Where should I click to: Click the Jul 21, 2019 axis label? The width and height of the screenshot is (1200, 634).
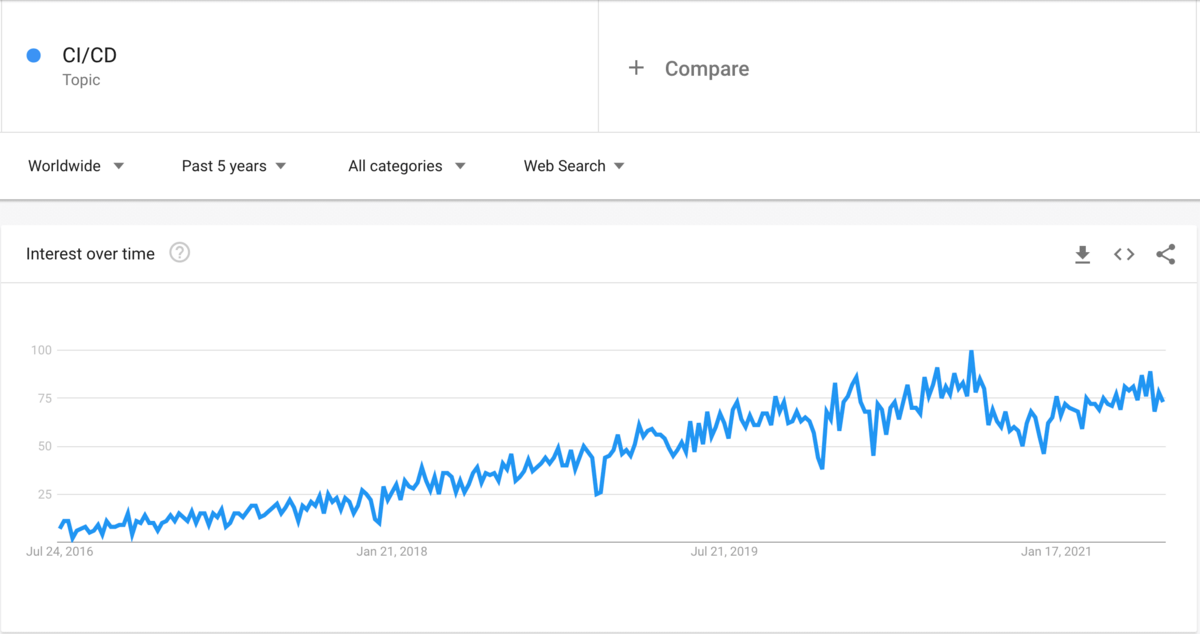726,551
